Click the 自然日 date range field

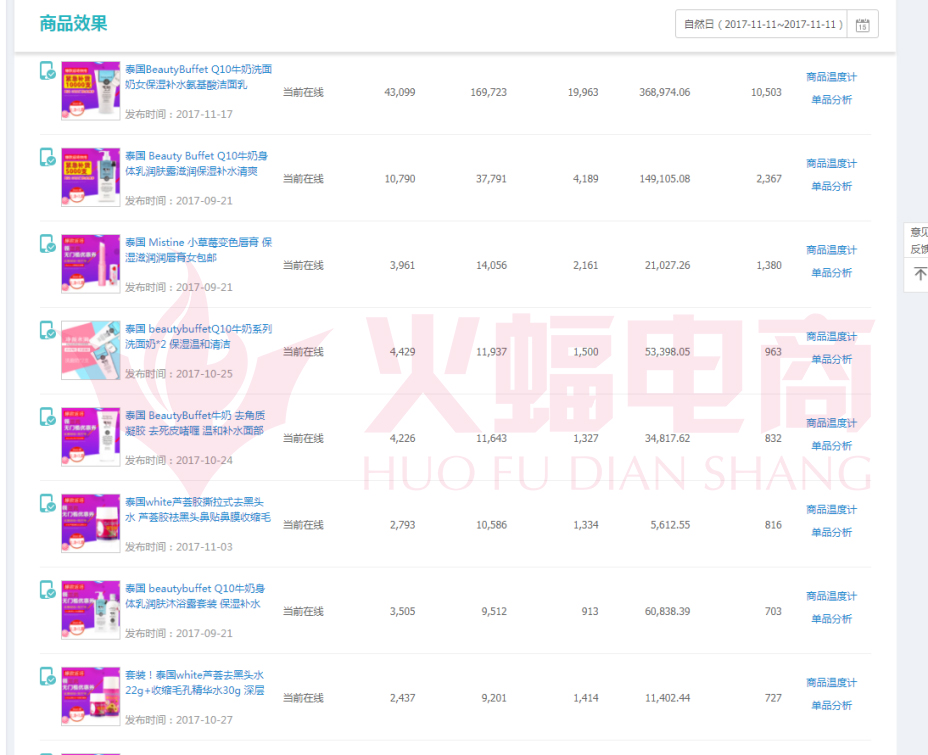pos(761,24)
